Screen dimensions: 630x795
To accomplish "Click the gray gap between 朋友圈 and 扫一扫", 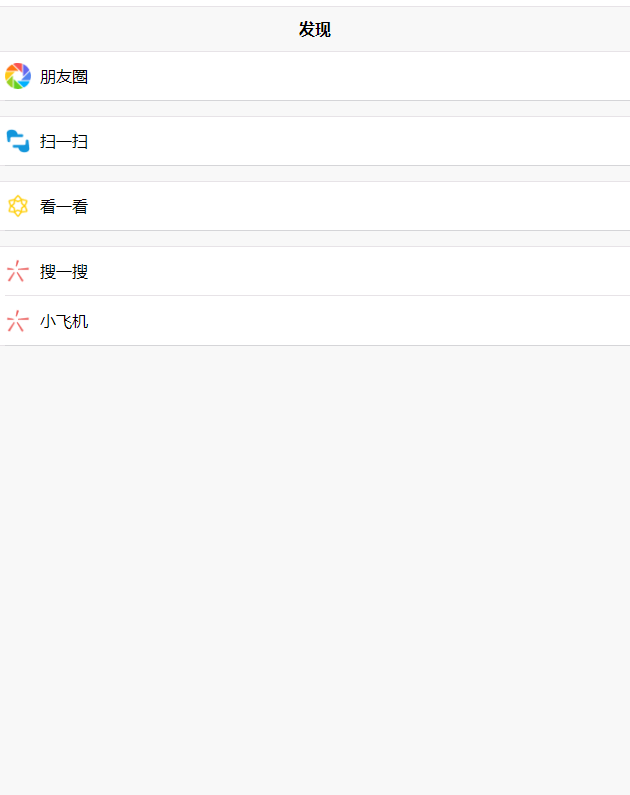I will (315, 108).
